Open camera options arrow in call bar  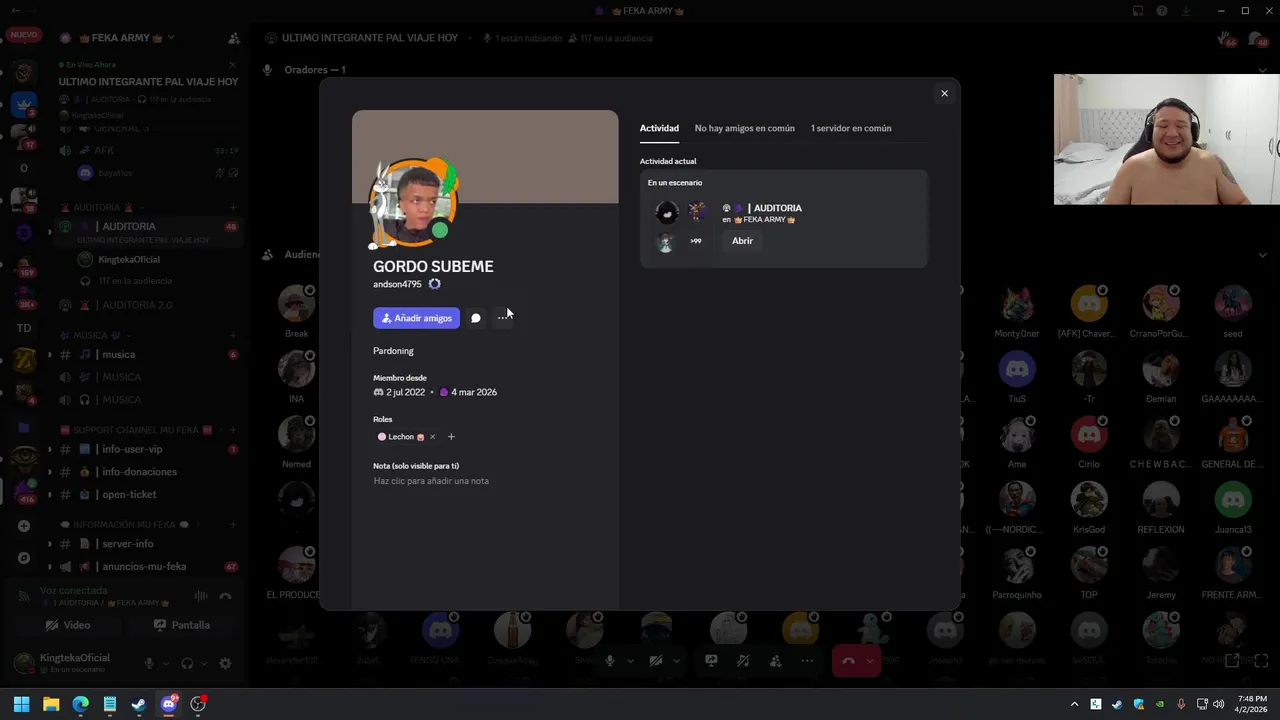[x=676, y=661]
